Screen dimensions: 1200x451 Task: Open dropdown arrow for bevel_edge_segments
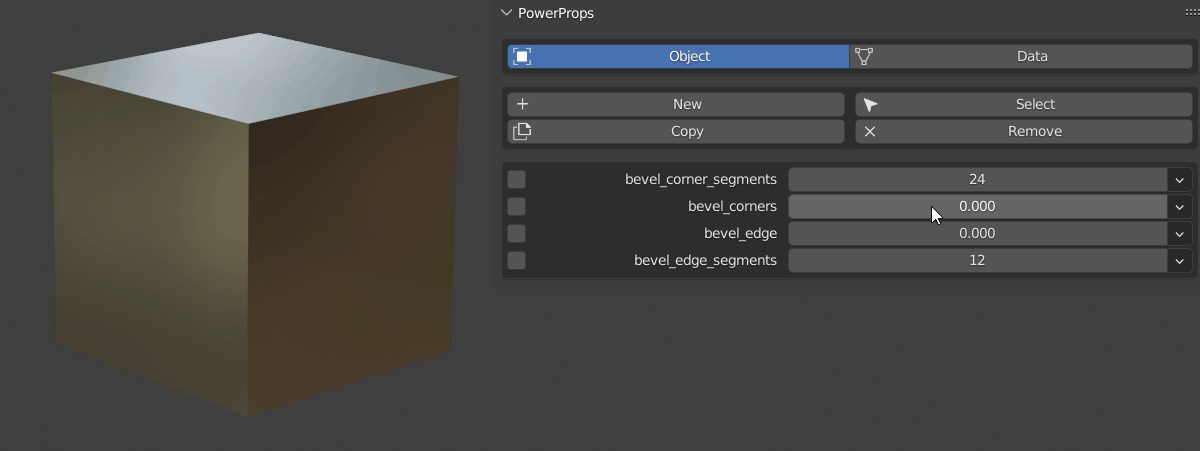pyautogui.click(x=1180, y=260)
